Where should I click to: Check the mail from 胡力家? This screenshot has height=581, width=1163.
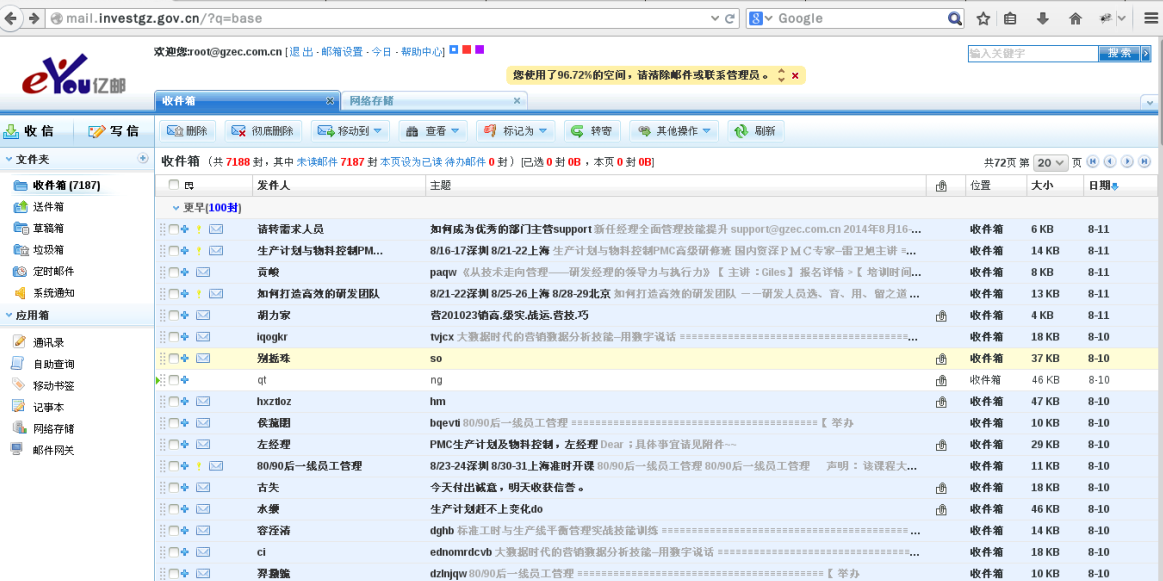pyautogui.click(x=174, y=315)
